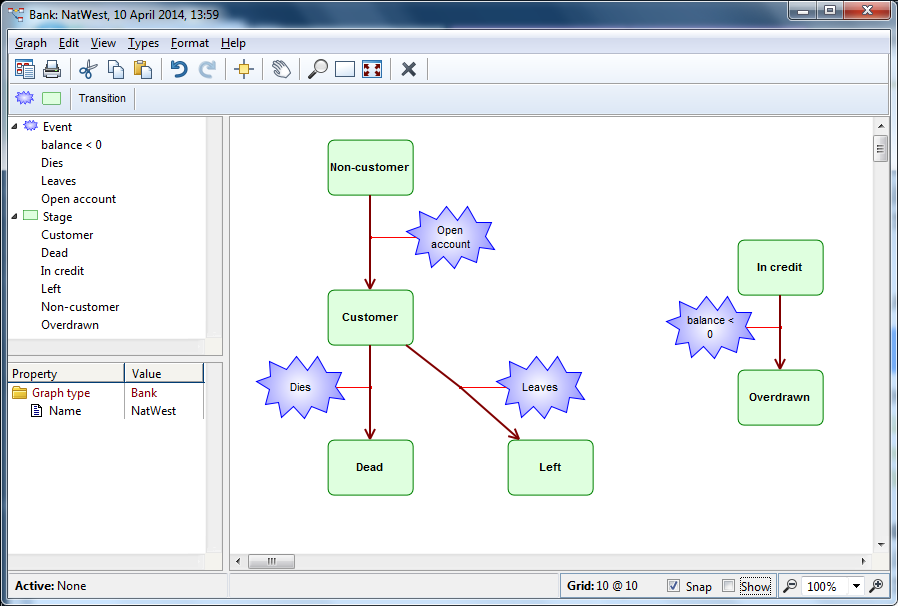Collapse the Event tree node
The image size is (898, 606).
click(15, 127)
